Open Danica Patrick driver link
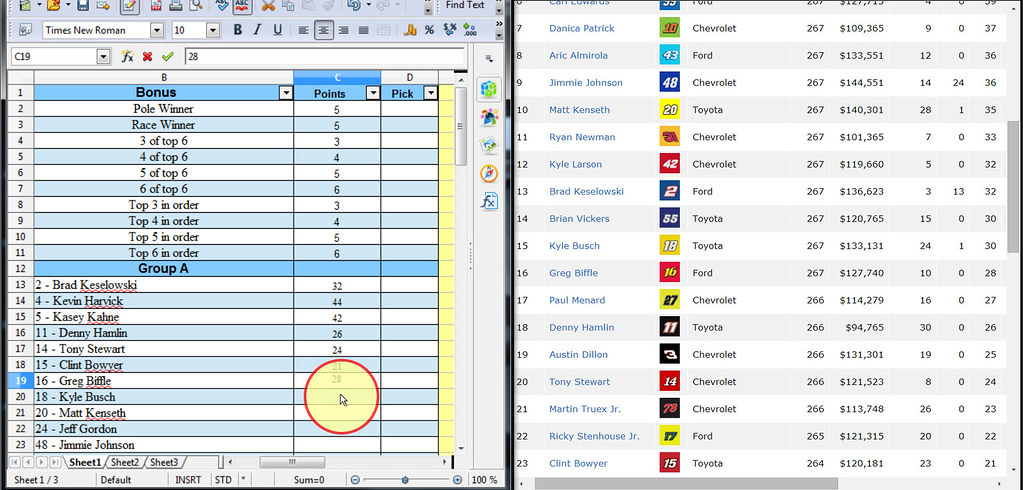This screenshot has width=1023, height=490. 581,28
